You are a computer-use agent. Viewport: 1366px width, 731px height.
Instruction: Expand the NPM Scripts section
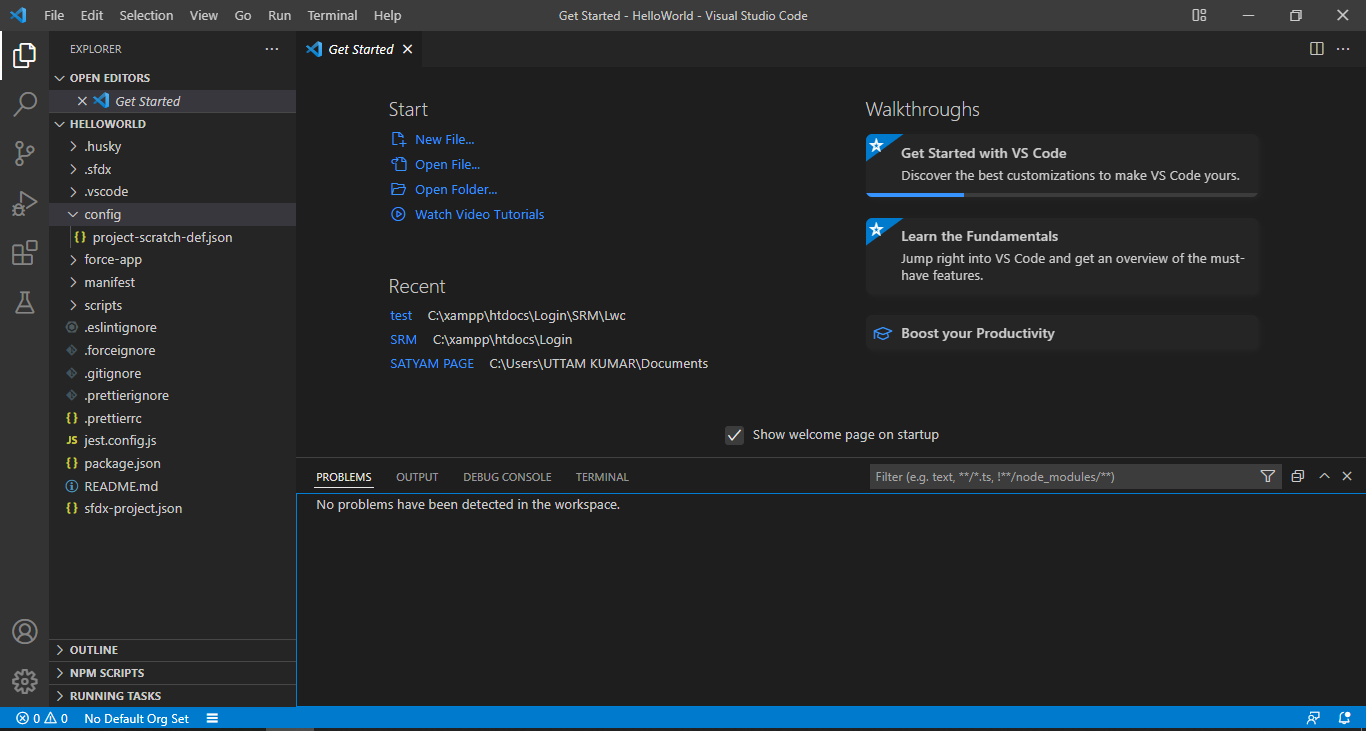(x=106, y=673)
